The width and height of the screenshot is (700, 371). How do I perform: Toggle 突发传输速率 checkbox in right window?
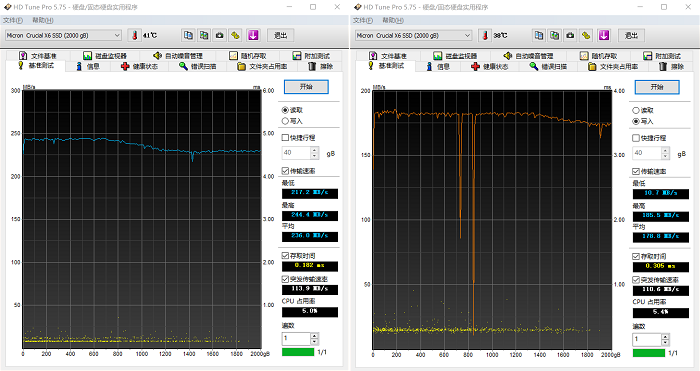pos(636,280)
